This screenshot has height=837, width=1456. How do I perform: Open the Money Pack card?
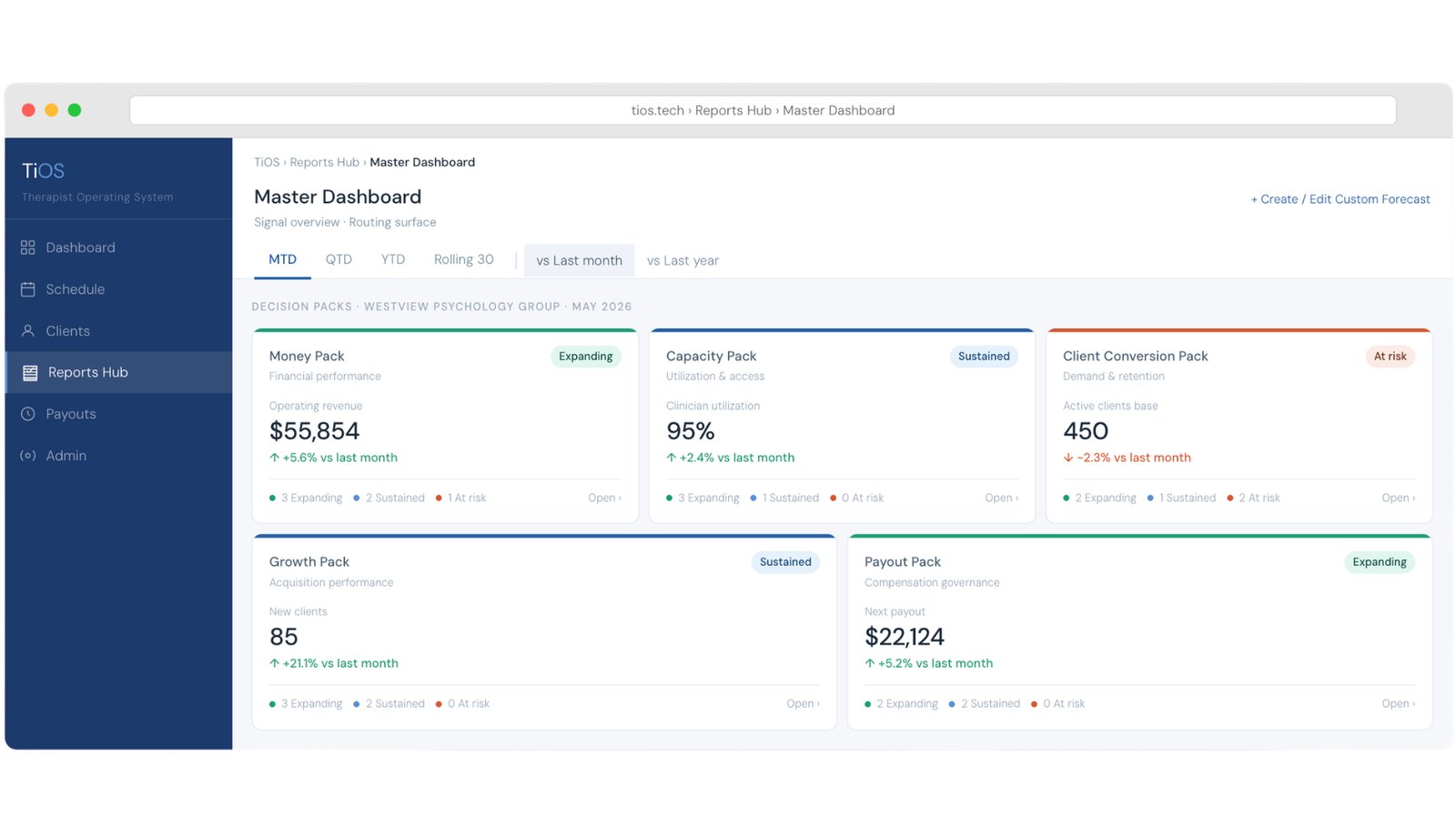coord(604,498)
